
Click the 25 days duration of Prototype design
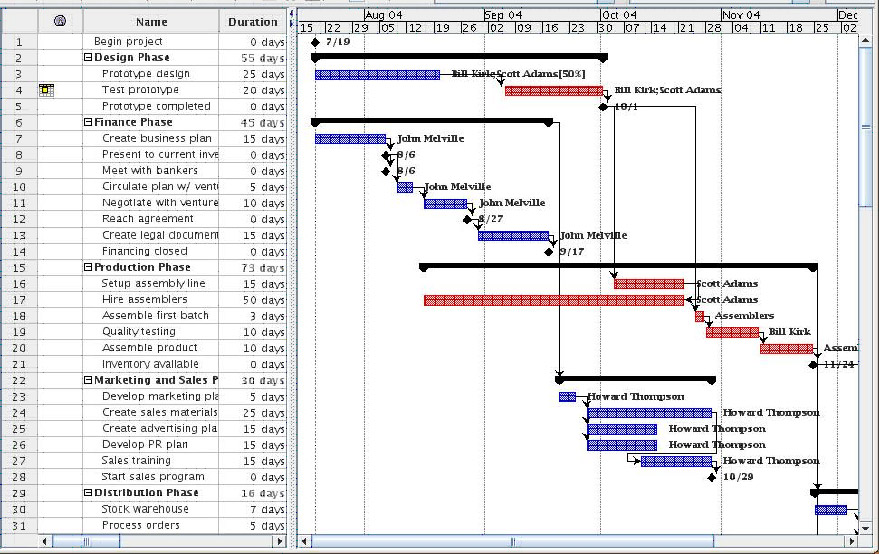263,74
